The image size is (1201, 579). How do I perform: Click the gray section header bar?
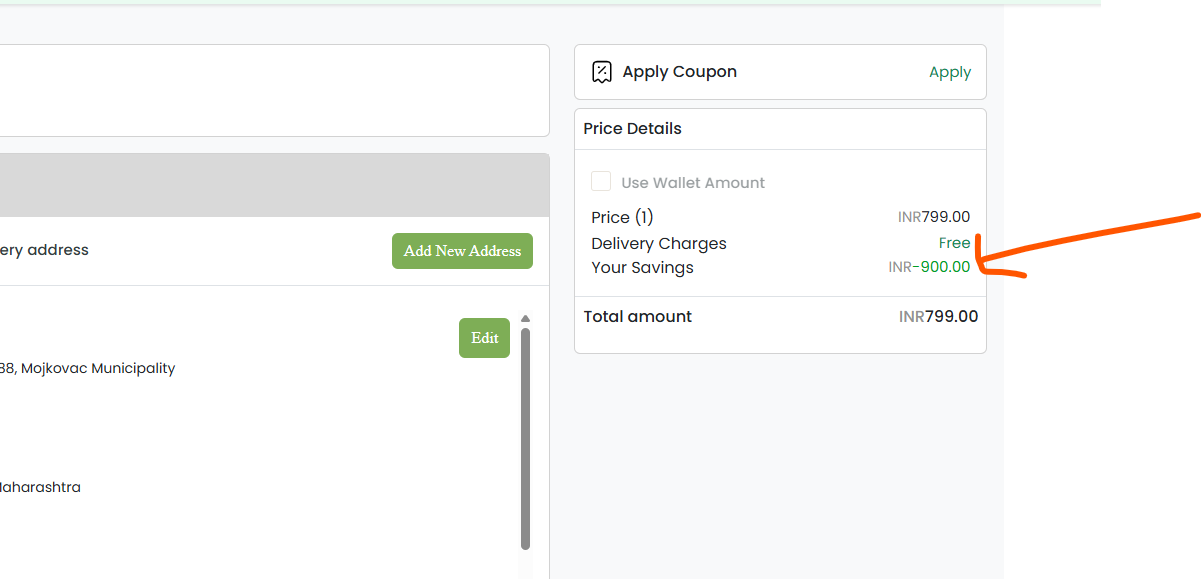[274, 185]
